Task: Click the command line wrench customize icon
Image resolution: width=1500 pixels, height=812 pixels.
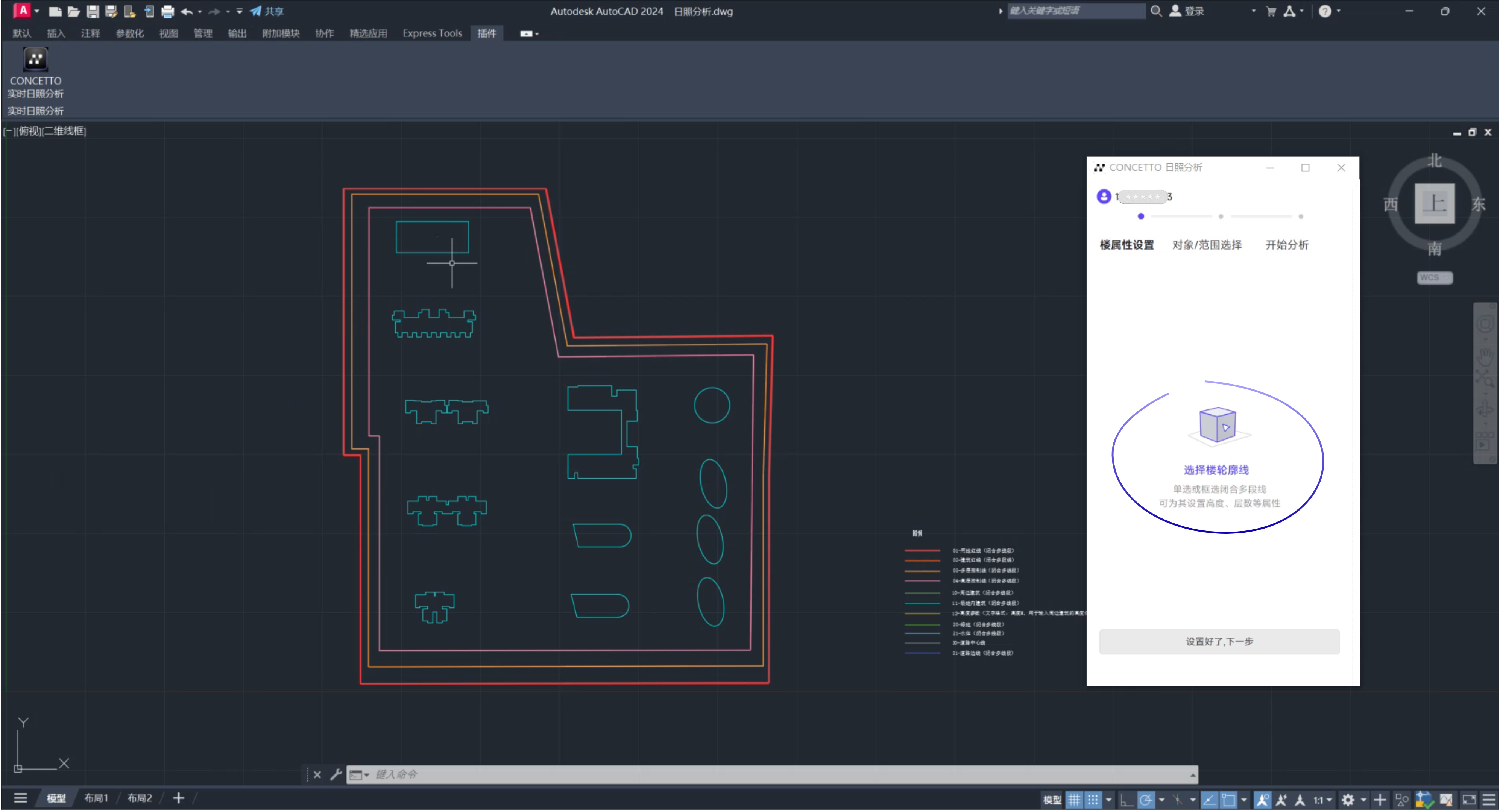Action: [x=336, y=774]
